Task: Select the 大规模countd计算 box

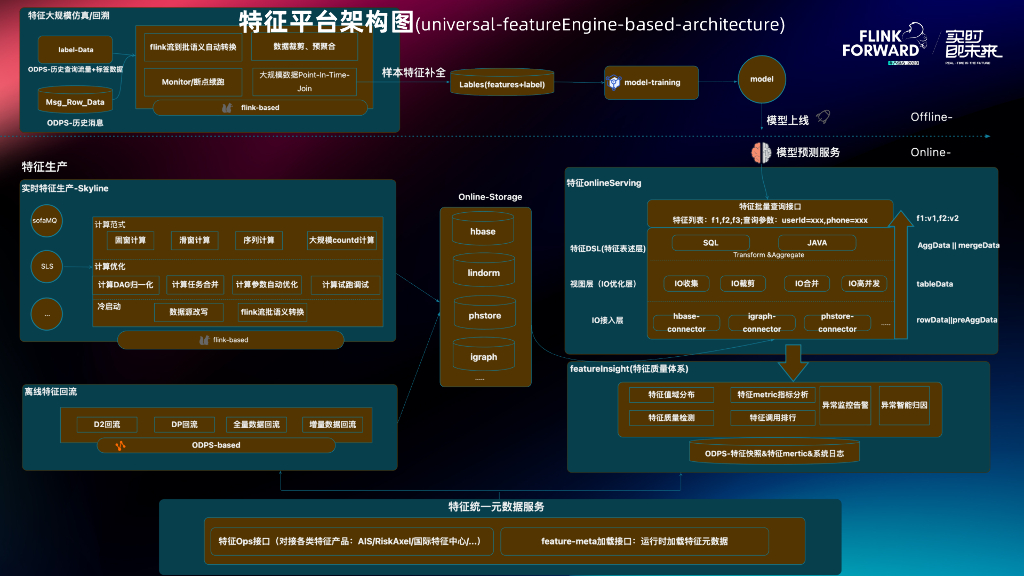Action: coord(342,240)
